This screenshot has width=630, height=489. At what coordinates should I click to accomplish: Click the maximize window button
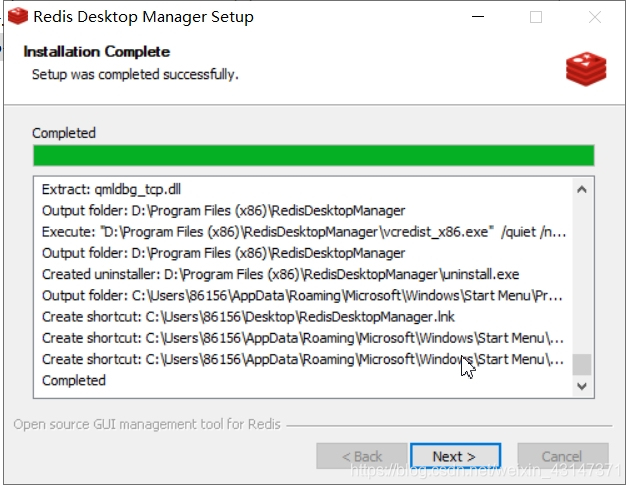pos(536,17)
